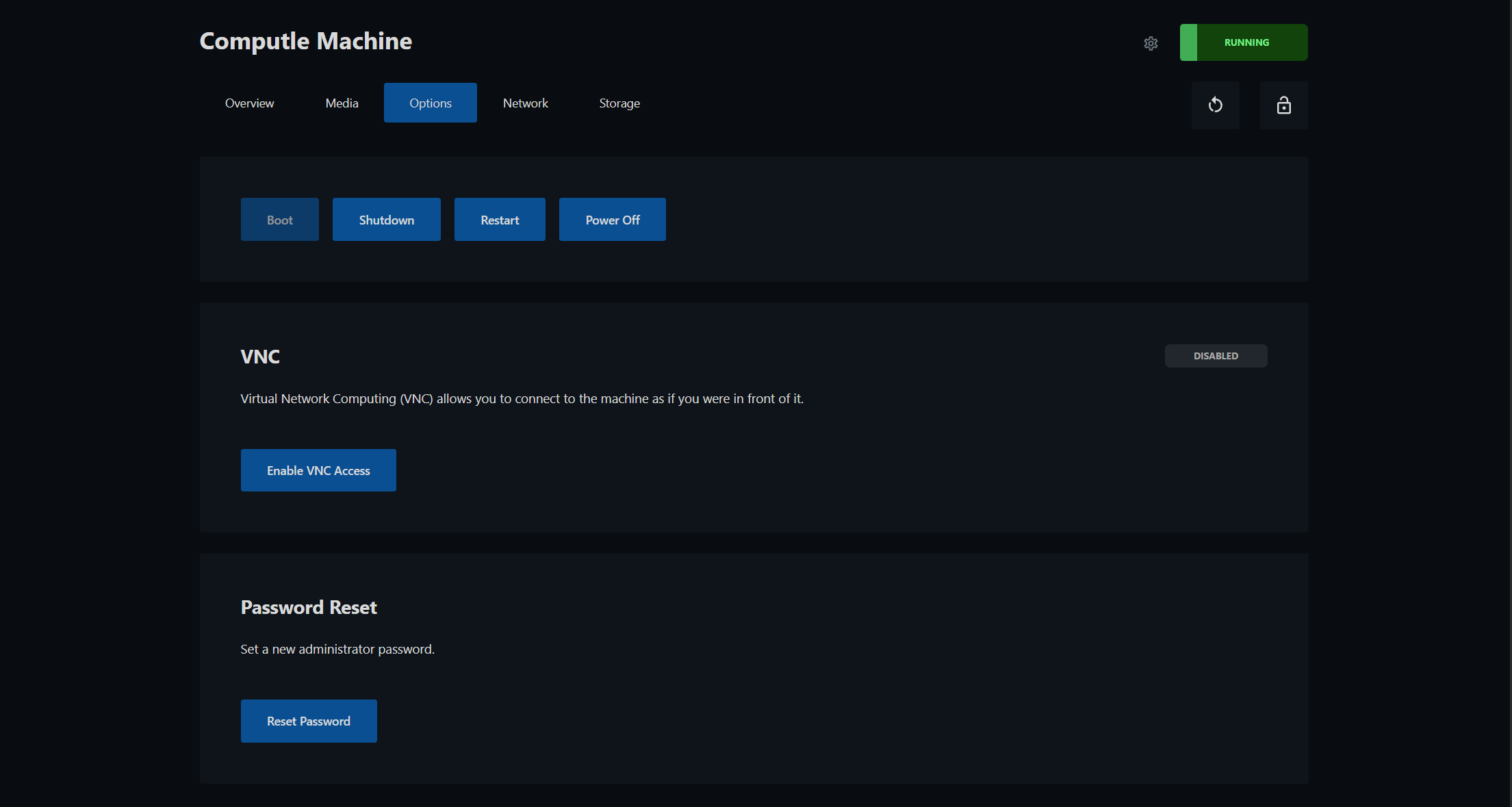Click the Compute Machine page title
Screen dimensions: 1512x807
305,41
